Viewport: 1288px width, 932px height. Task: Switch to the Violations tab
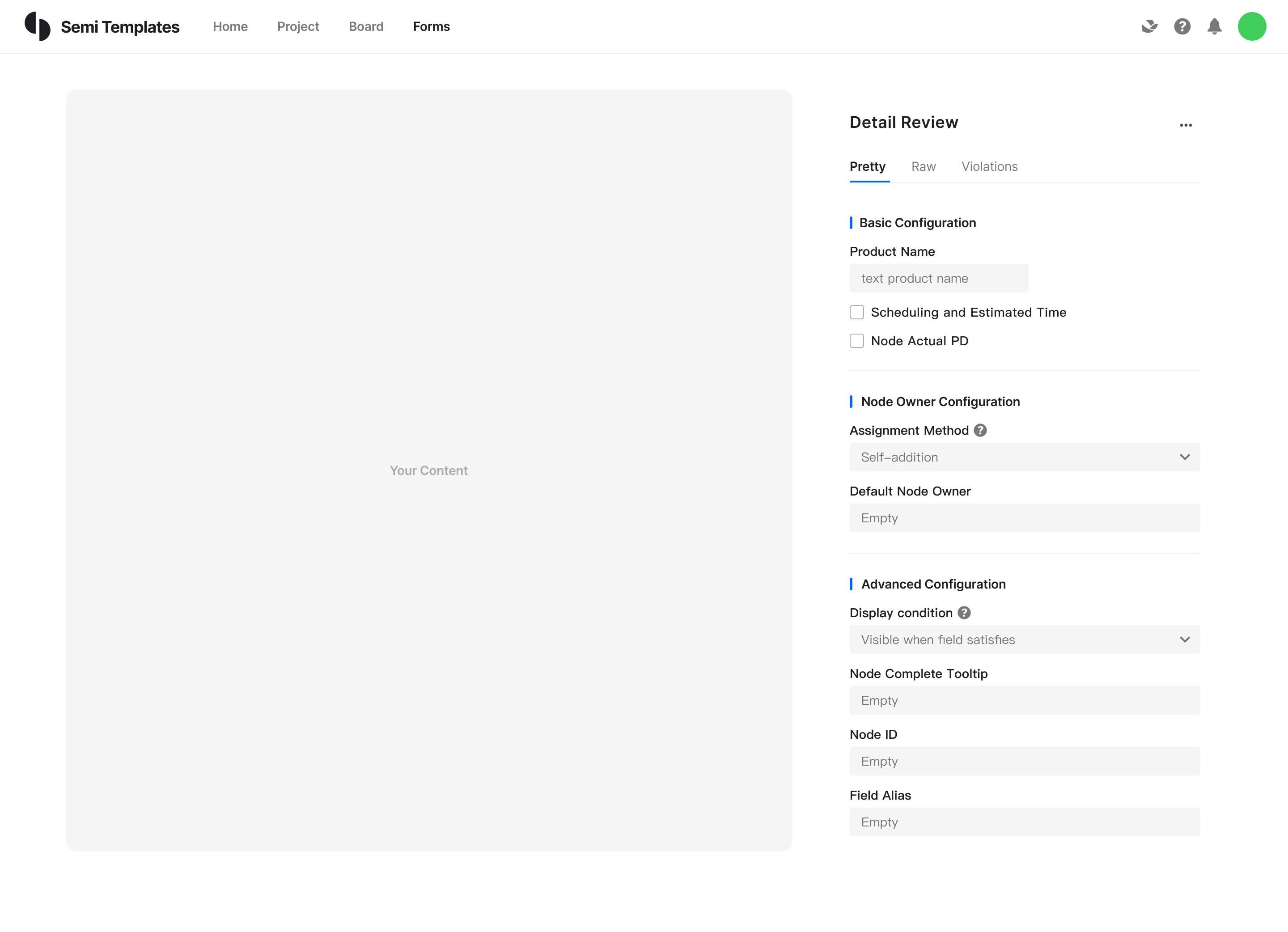pos(989,166)
